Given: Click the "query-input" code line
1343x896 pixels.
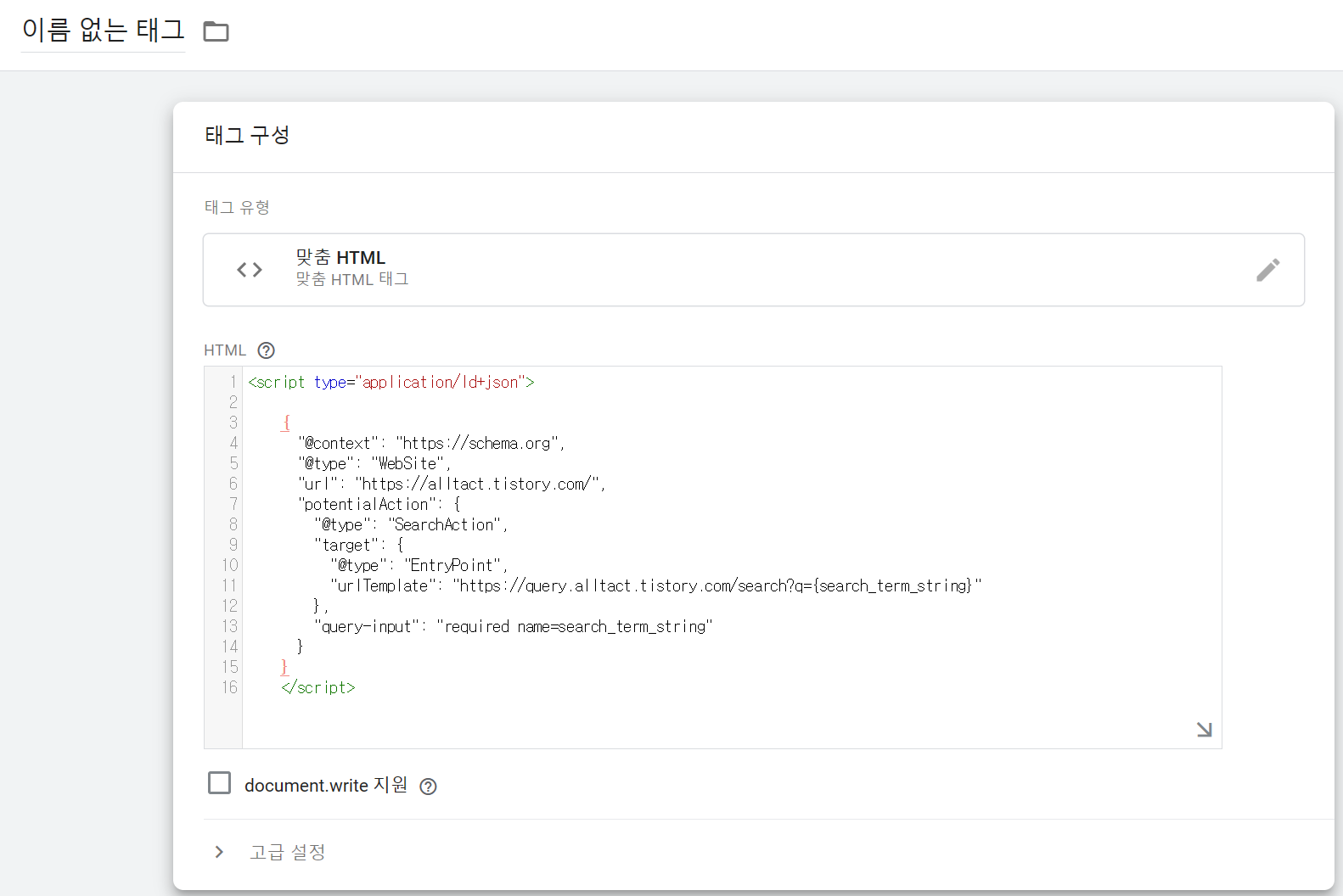Looking at the screenshot, I should (514, 627).
